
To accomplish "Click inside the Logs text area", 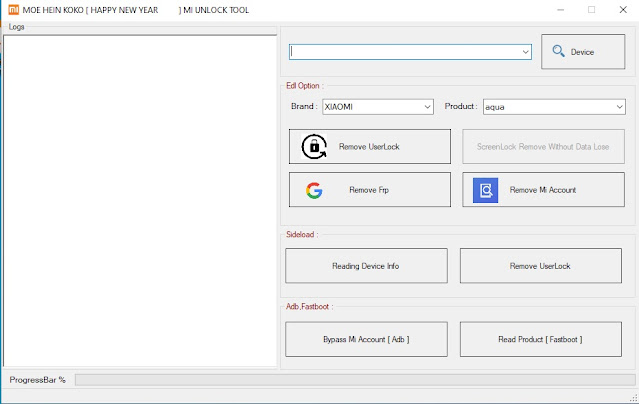I will [140, 201].
